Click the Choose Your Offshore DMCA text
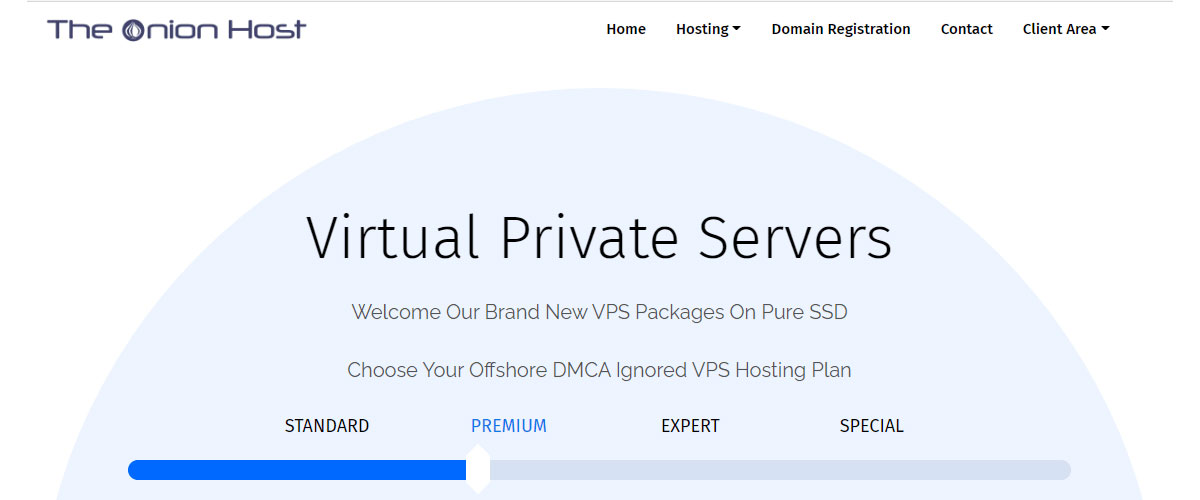The height and width of the screenshot is (500, 1200). point(599,370)
